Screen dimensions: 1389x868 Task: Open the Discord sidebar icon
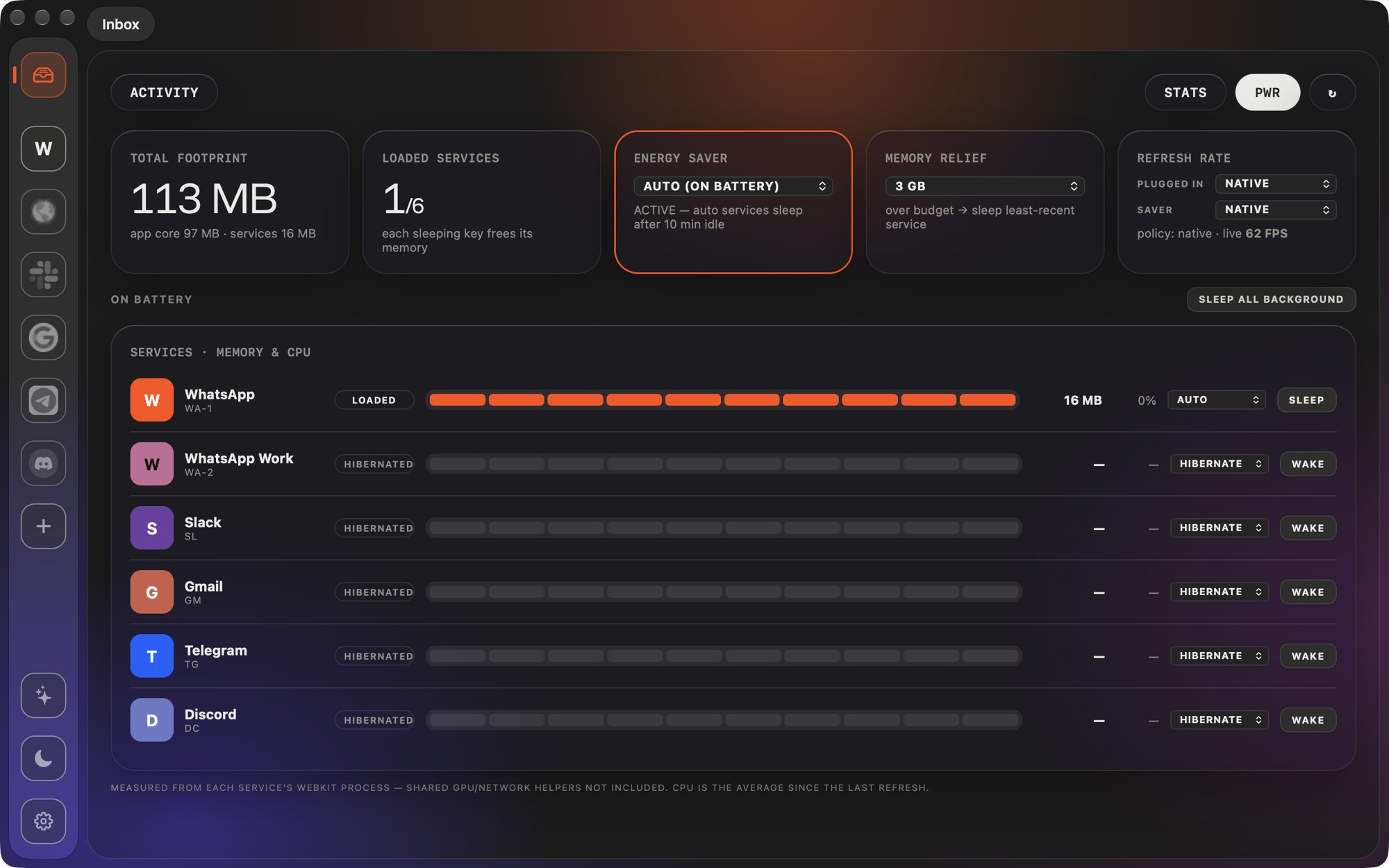[x=43, y=463]
